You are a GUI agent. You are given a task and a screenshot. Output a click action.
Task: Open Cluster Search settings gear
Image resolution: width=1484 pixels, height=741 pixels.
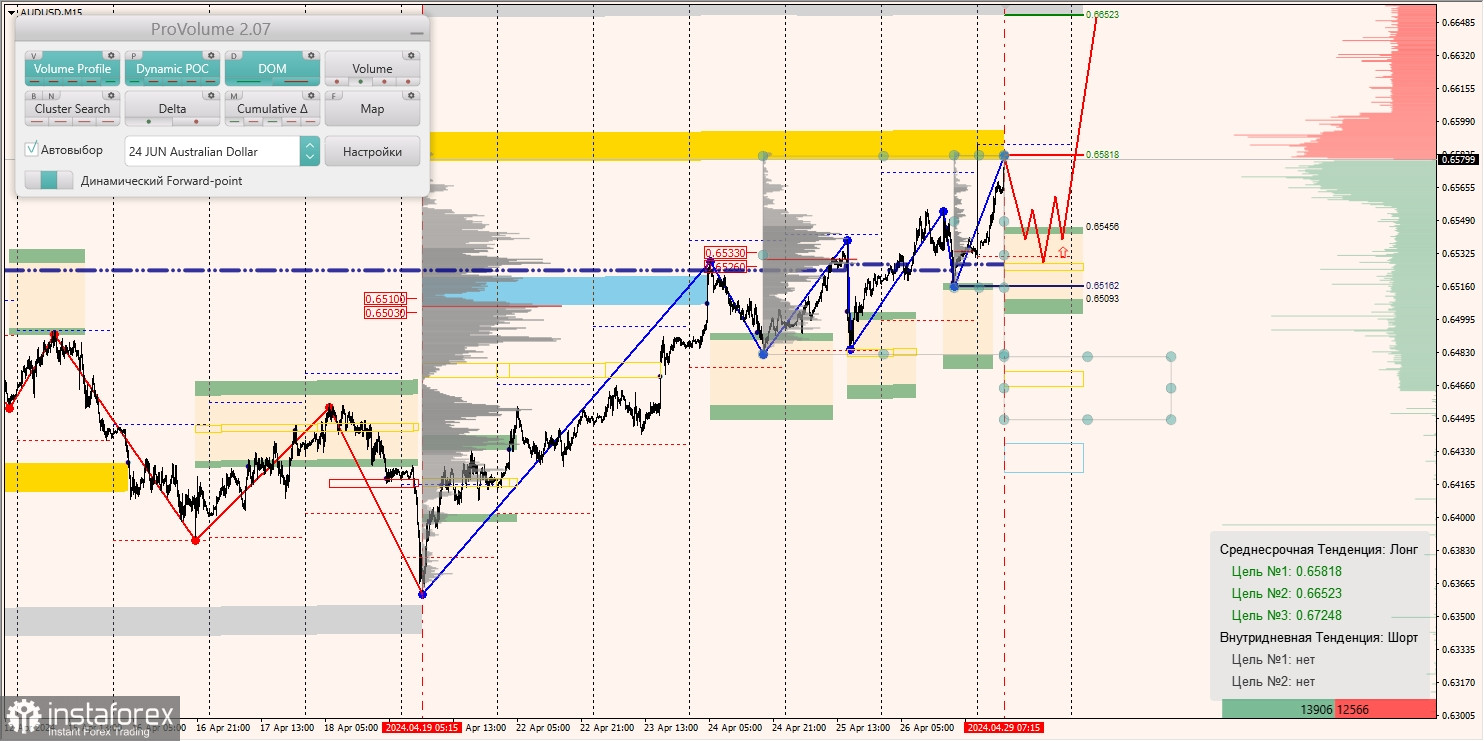pyautogui.click(x=111, y=96)
